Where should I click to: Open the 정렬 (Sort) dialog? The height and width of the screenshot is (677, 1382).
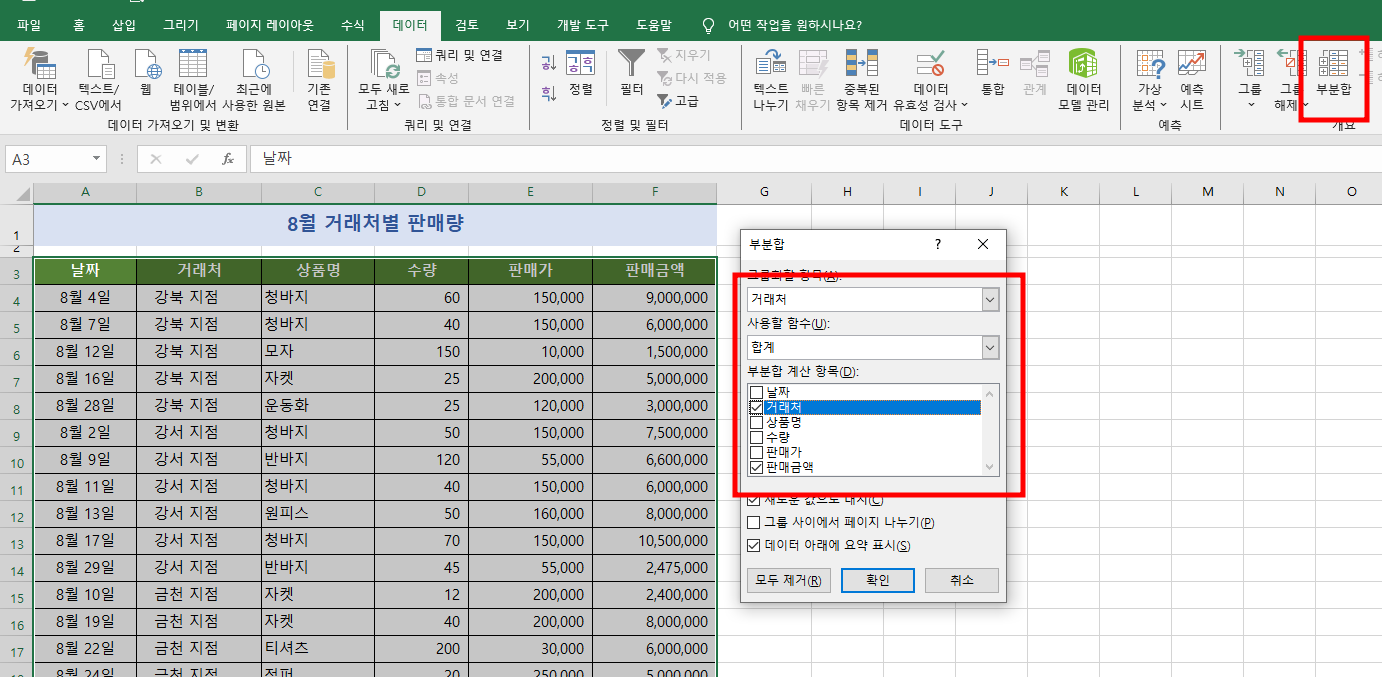[x=580, y=72]
